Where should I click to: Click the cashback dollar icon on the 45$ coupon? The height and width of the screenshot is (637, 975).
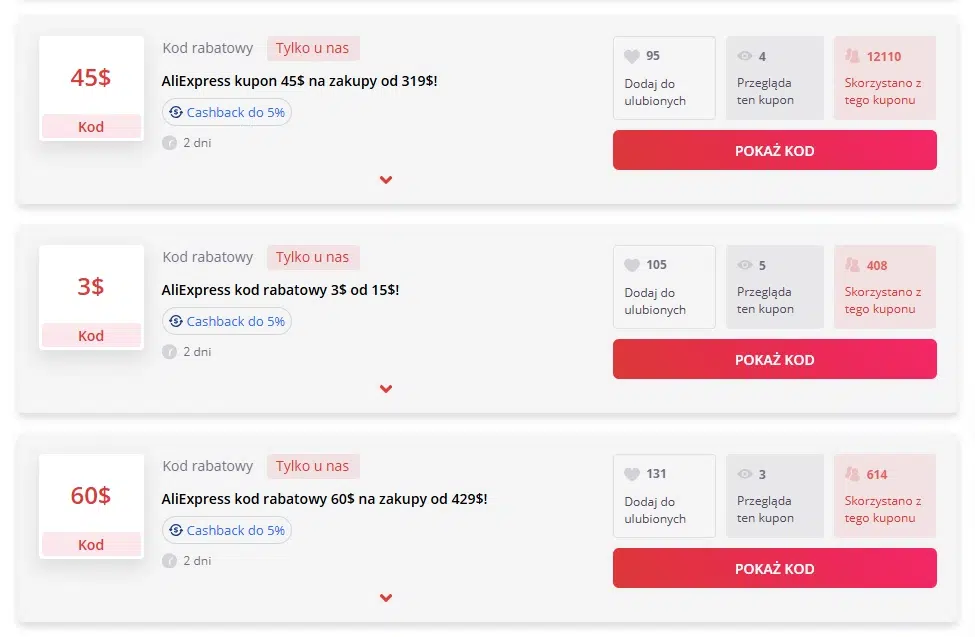[x=176, y=113]
